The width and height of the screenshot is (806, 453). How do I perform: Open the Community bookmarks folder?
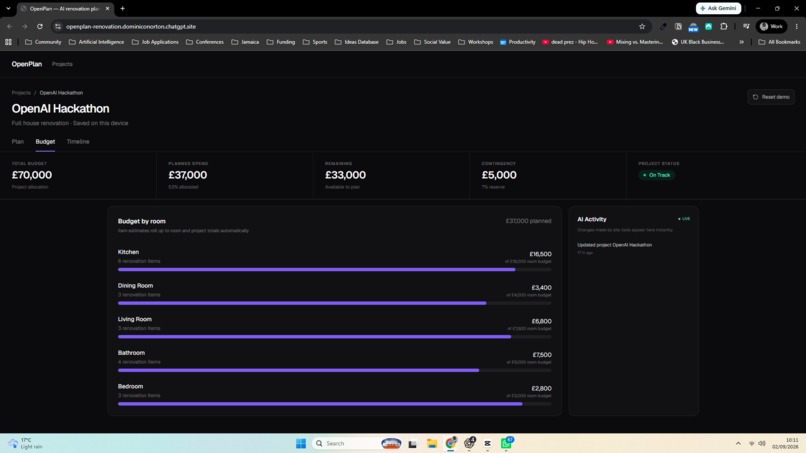tap(43, 42)
